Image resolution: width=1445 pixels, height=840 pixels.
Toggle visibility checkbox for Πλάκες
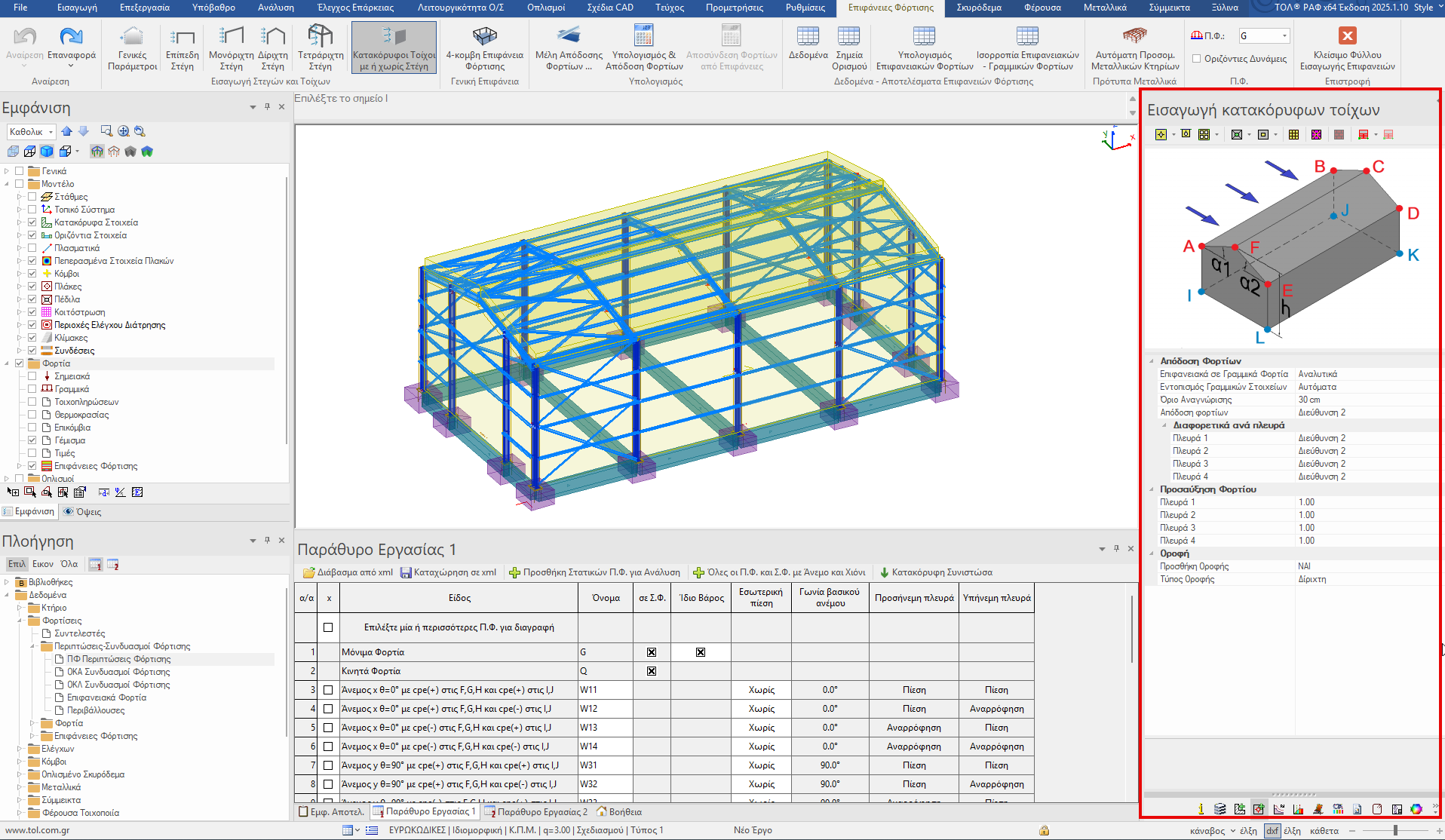tap(32, 287)
